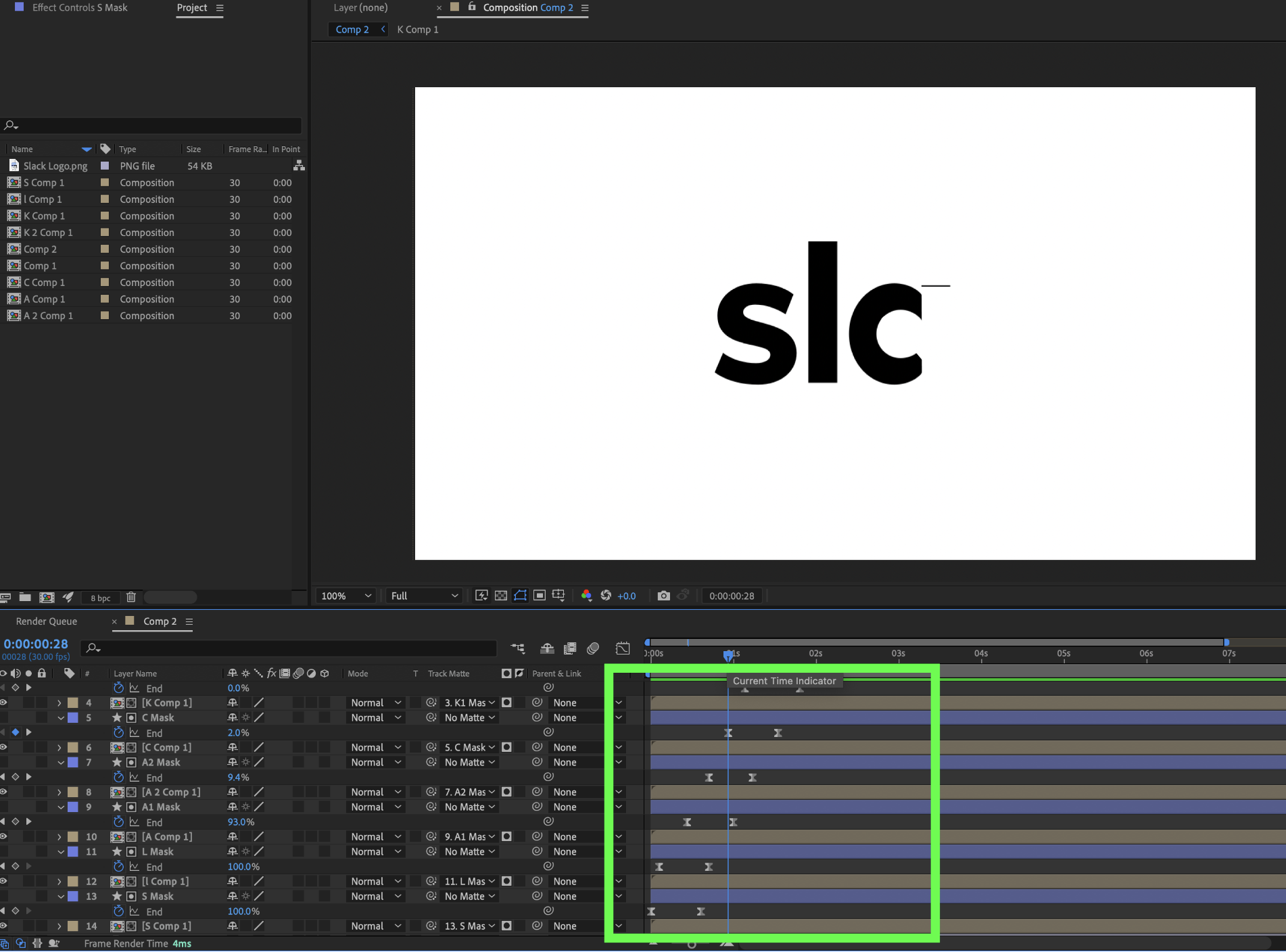The height and width of the screenshot is (952, 1286).
Task: Hide the S Comp 1 layer
Action: coord(3,926)
